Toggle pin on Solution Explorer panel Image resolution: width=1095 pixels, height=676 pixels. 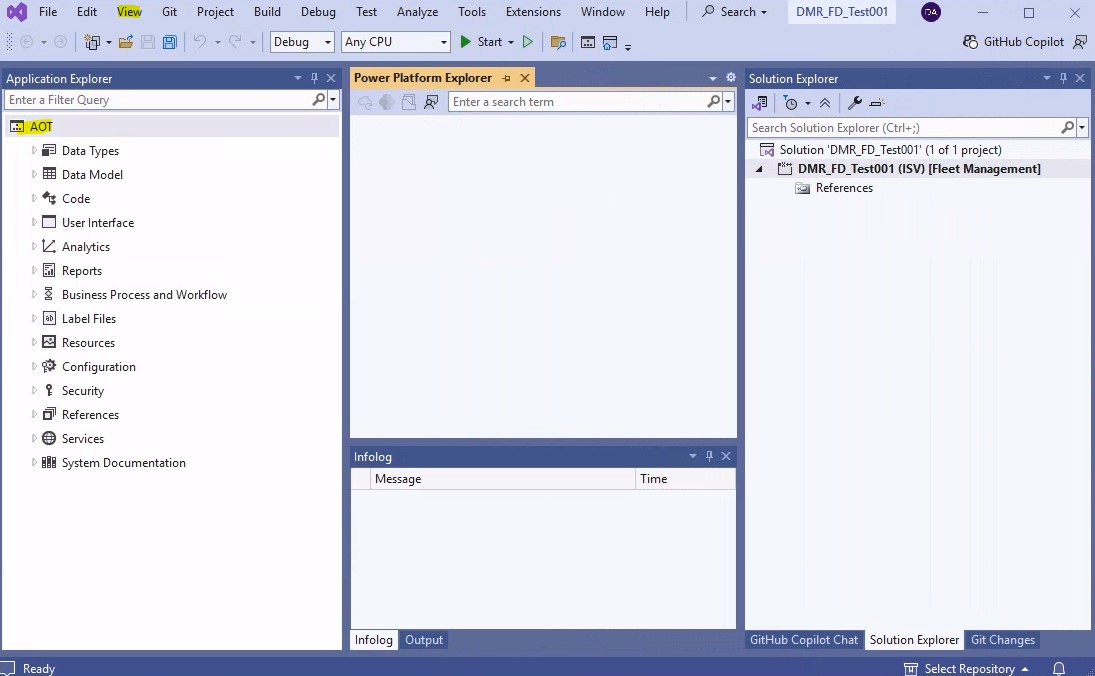point(1064,78)
